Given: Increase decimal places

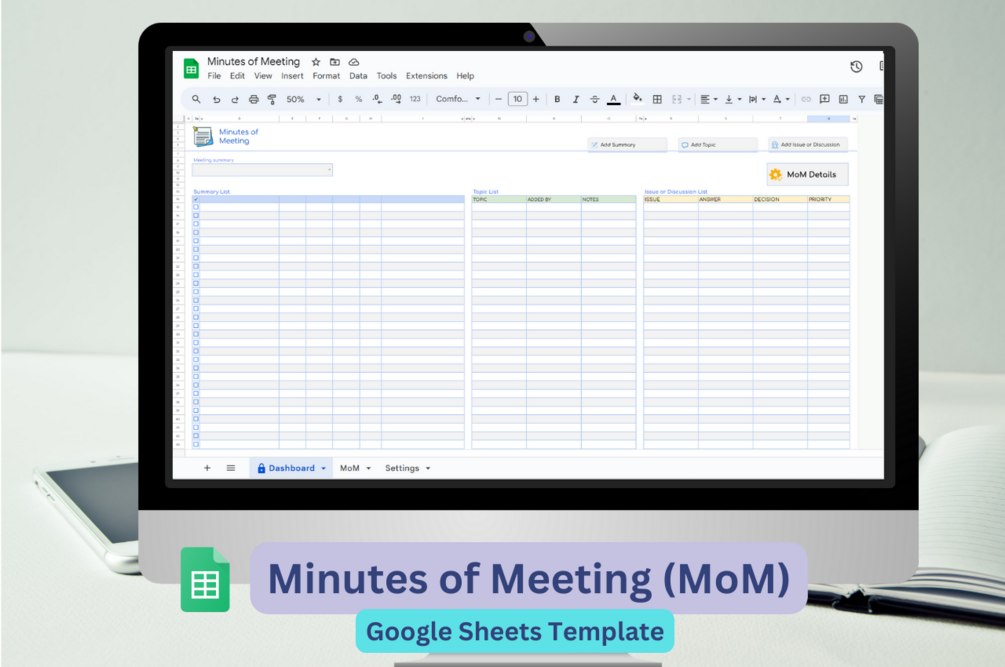Looking at the screenshot, I should 396,99.
